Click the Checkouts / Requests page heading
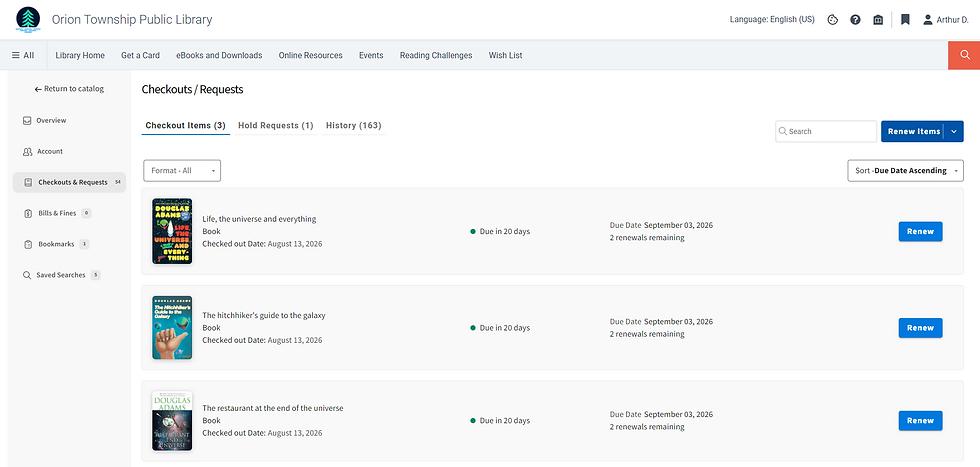Screen dimensions: 980x467 pyautogui.click(x=192, y=89)
